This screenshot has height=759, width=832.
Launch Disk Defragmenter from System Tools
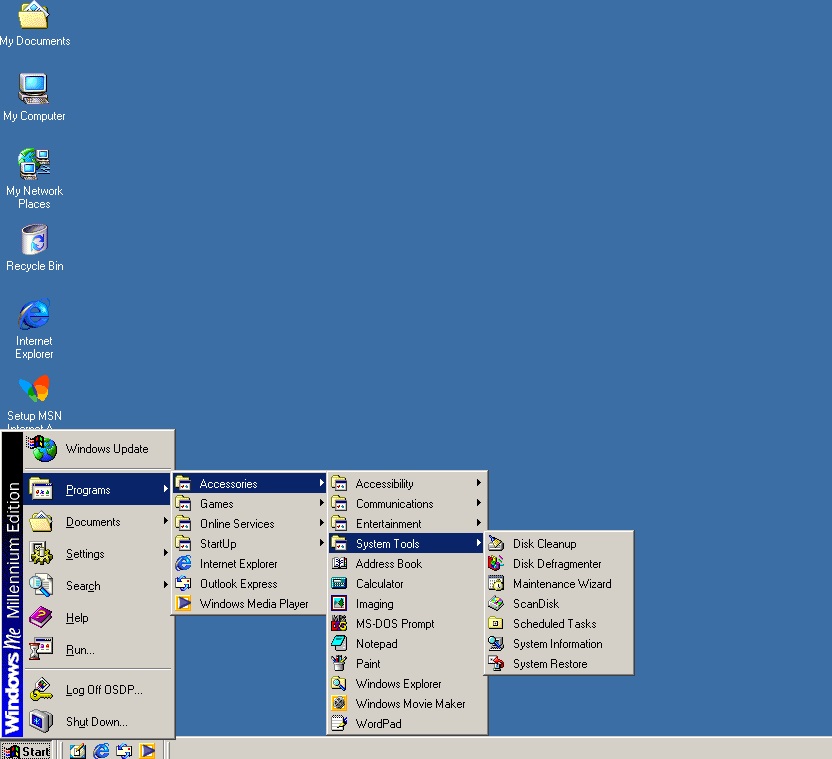557,564
